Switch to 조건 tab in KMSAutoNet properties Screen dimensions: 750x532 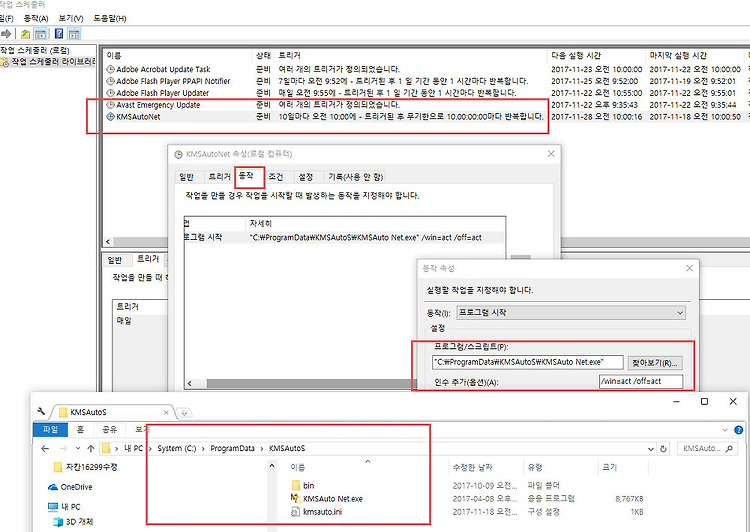[x=276, y=177]
